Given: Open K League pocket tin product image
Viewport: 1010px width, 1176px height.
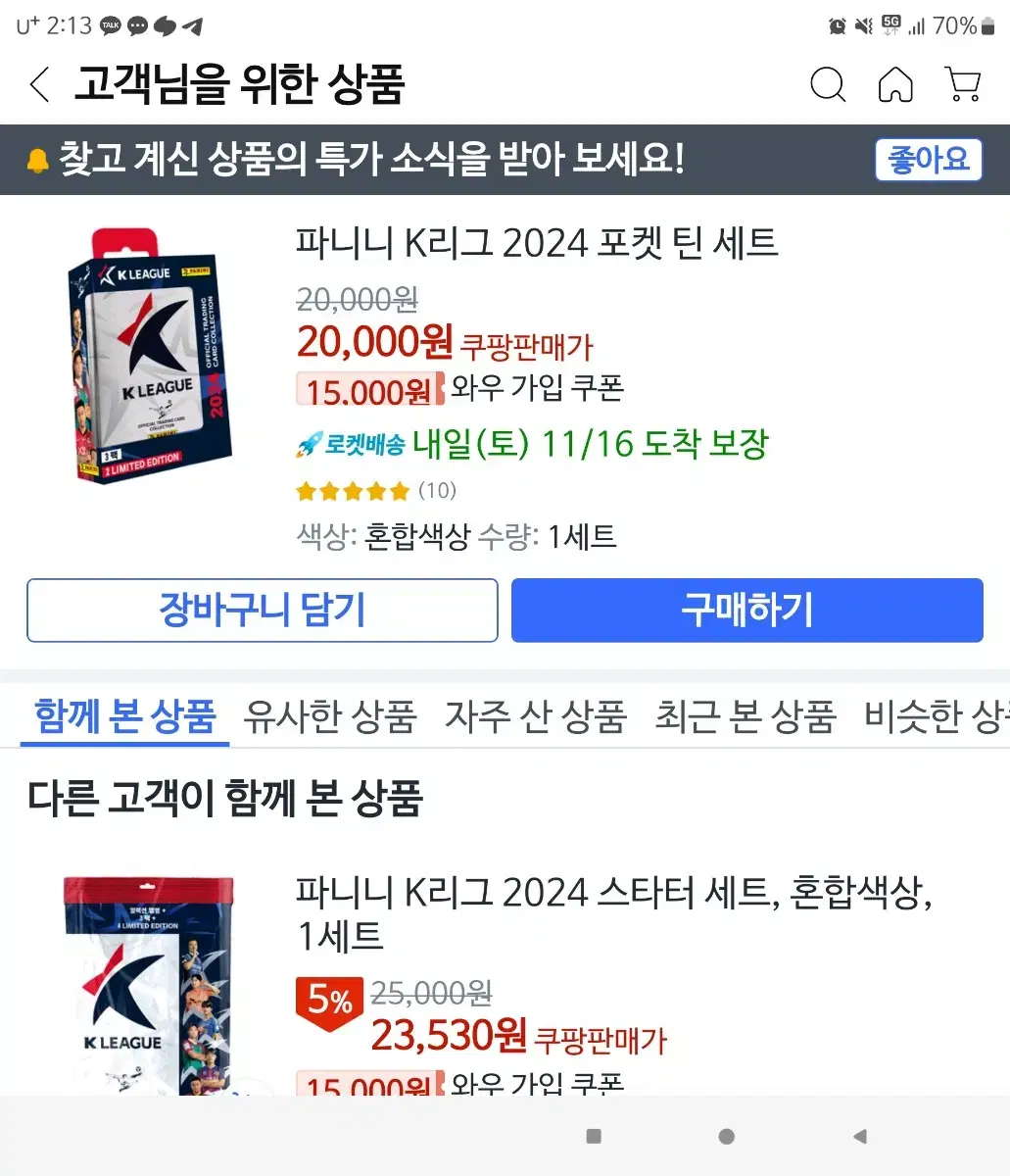Looking at the screenshot, I should [152, 355].
